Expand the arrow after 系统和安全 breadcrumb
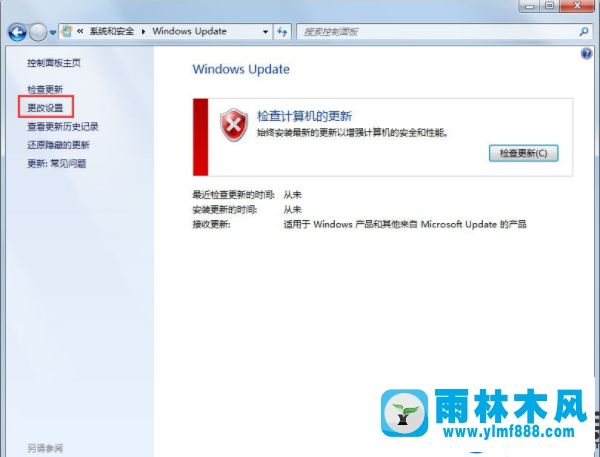The image size is (600, 457). [143, 31]
